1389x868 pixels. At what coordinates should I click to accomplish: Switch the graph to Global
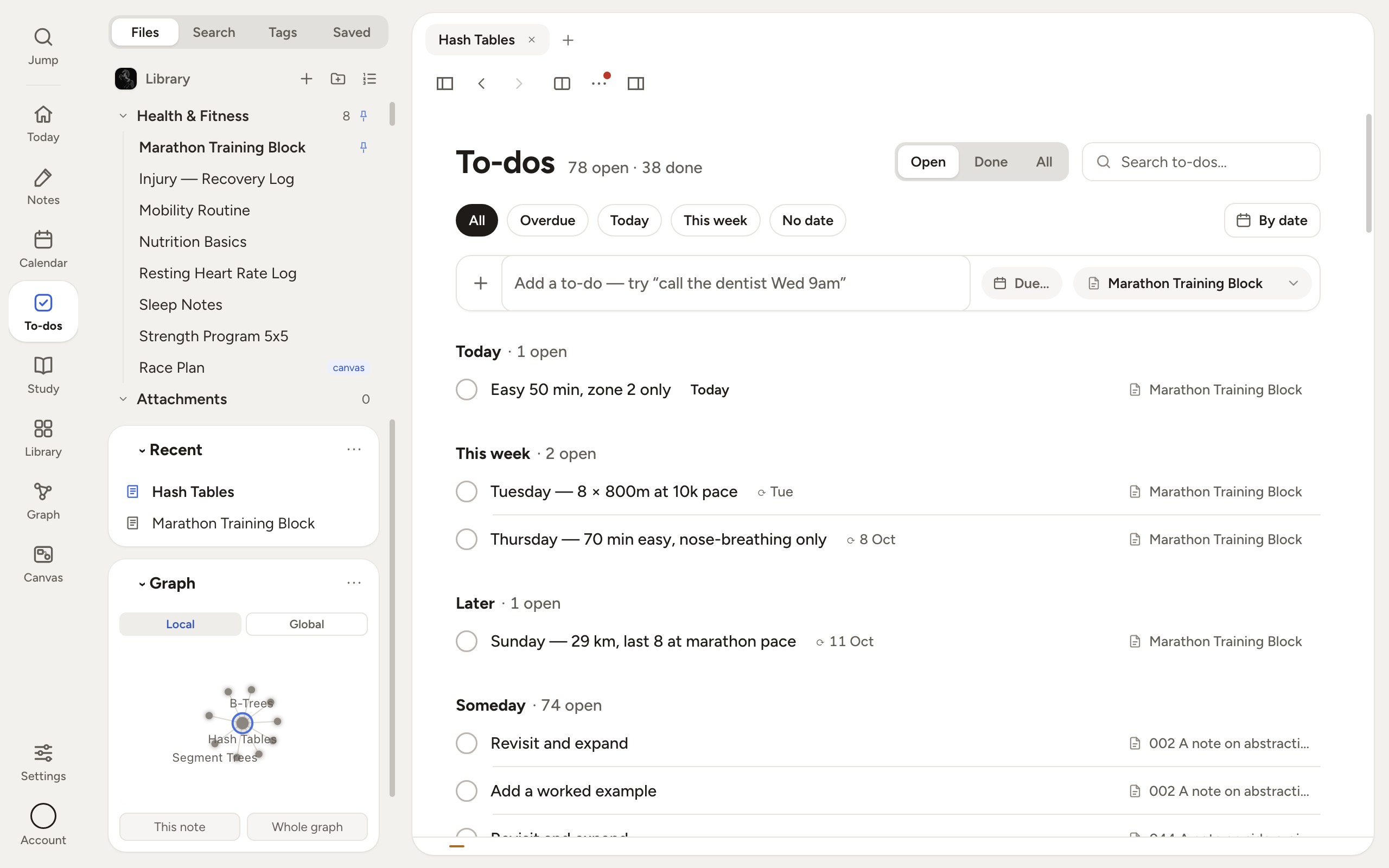[307, 624]
